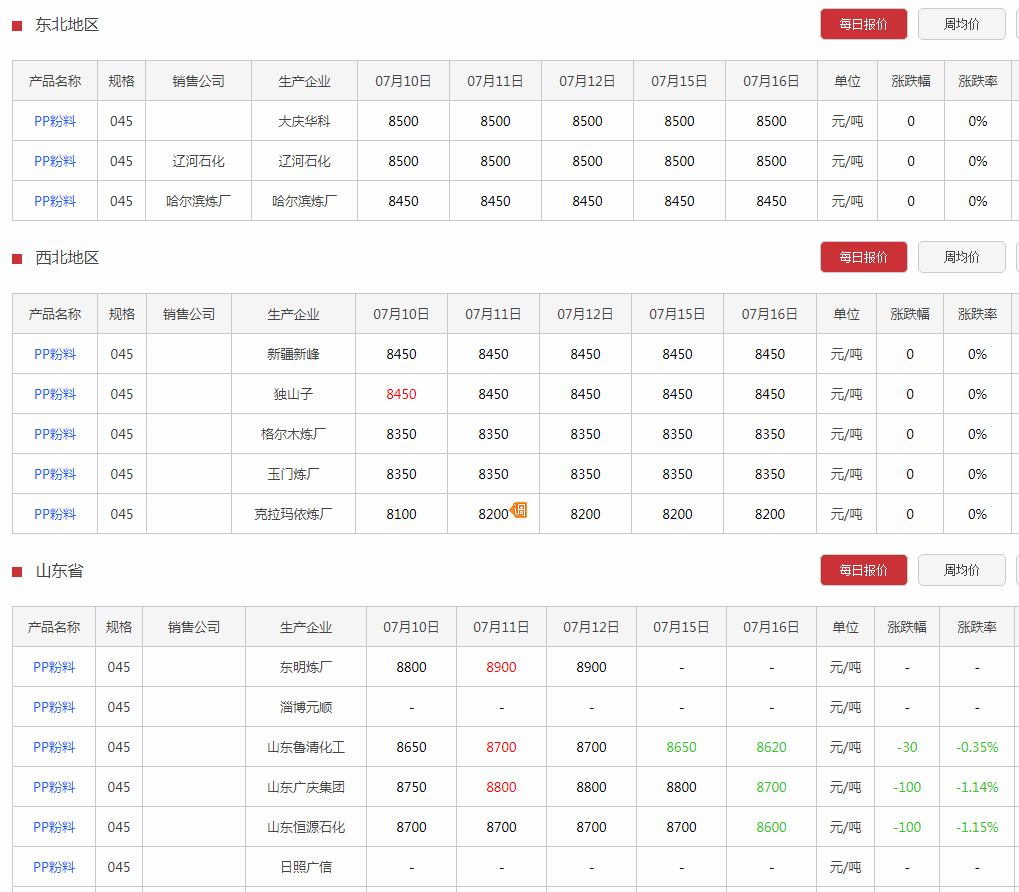Switch to 周均价 in 山东省 section
This screenshot has height=892, width=1019.
coord(961,570)
